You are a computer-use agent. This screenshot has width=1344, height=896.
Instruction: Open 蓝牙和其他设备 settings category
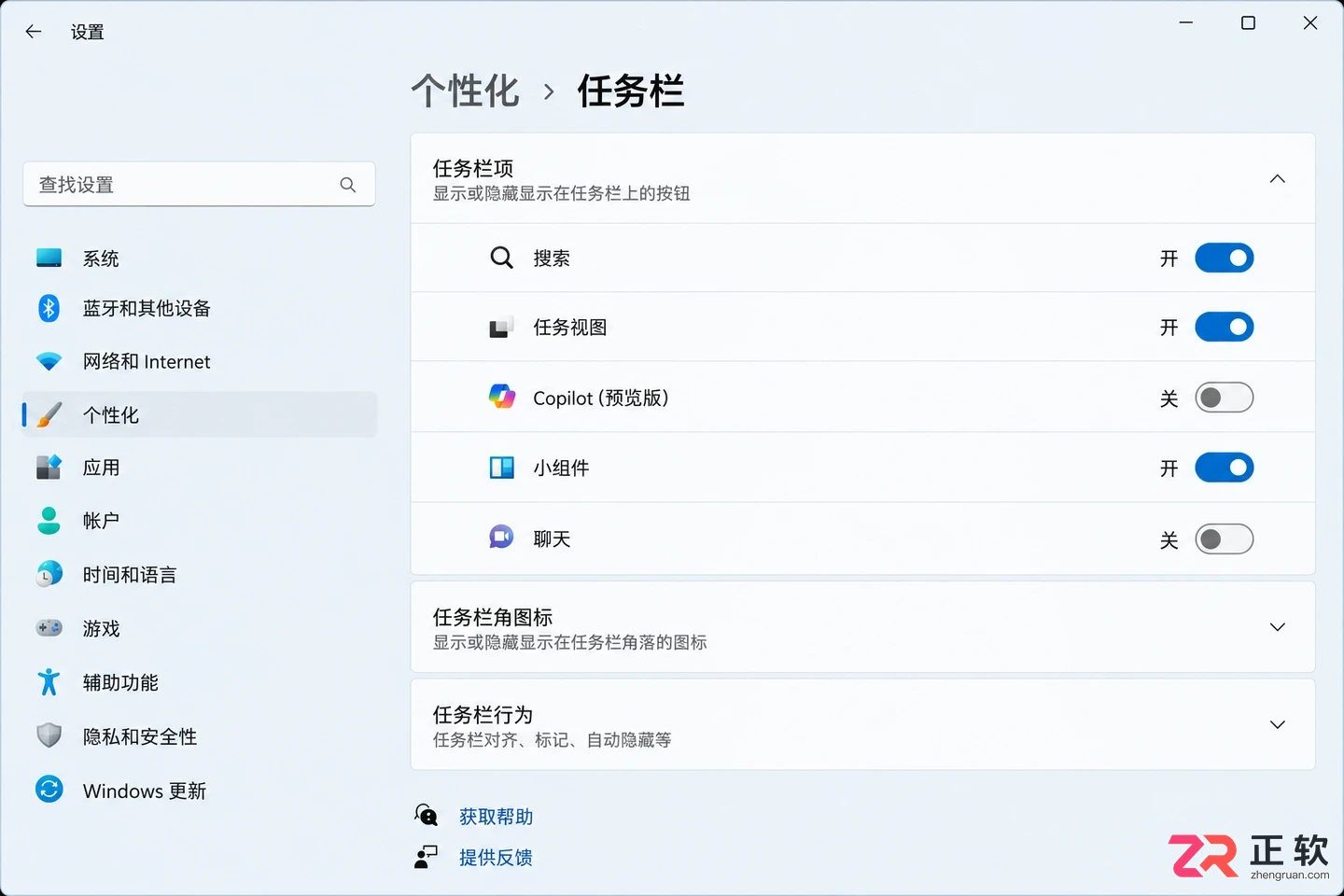tap(200, 308)
